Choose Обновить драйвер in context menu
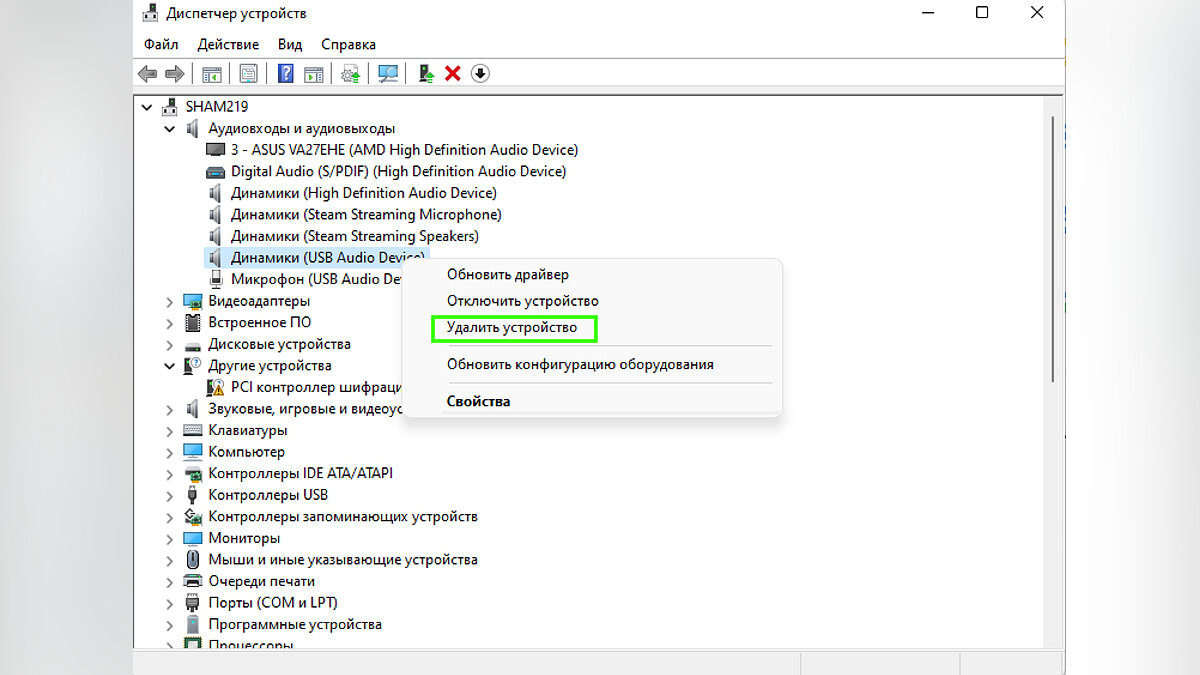Screen dimensions: 1200x675 click(508, 275)
